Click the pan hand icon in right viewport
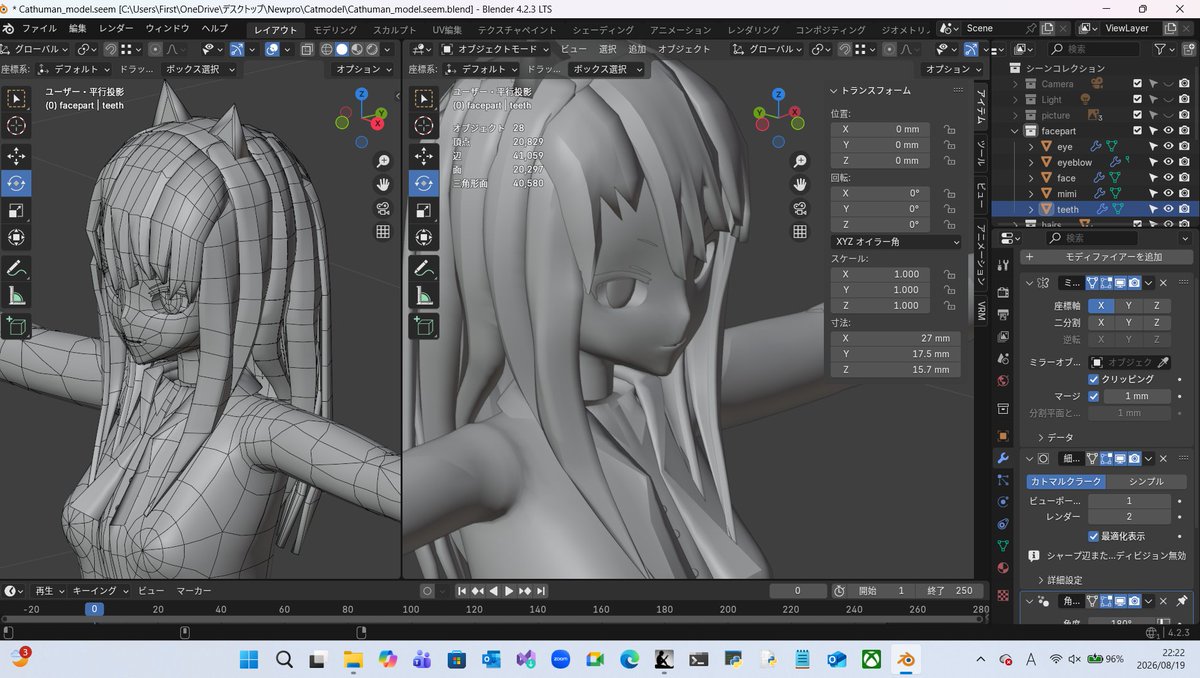The image size is (1200, 678). (800, 184)
